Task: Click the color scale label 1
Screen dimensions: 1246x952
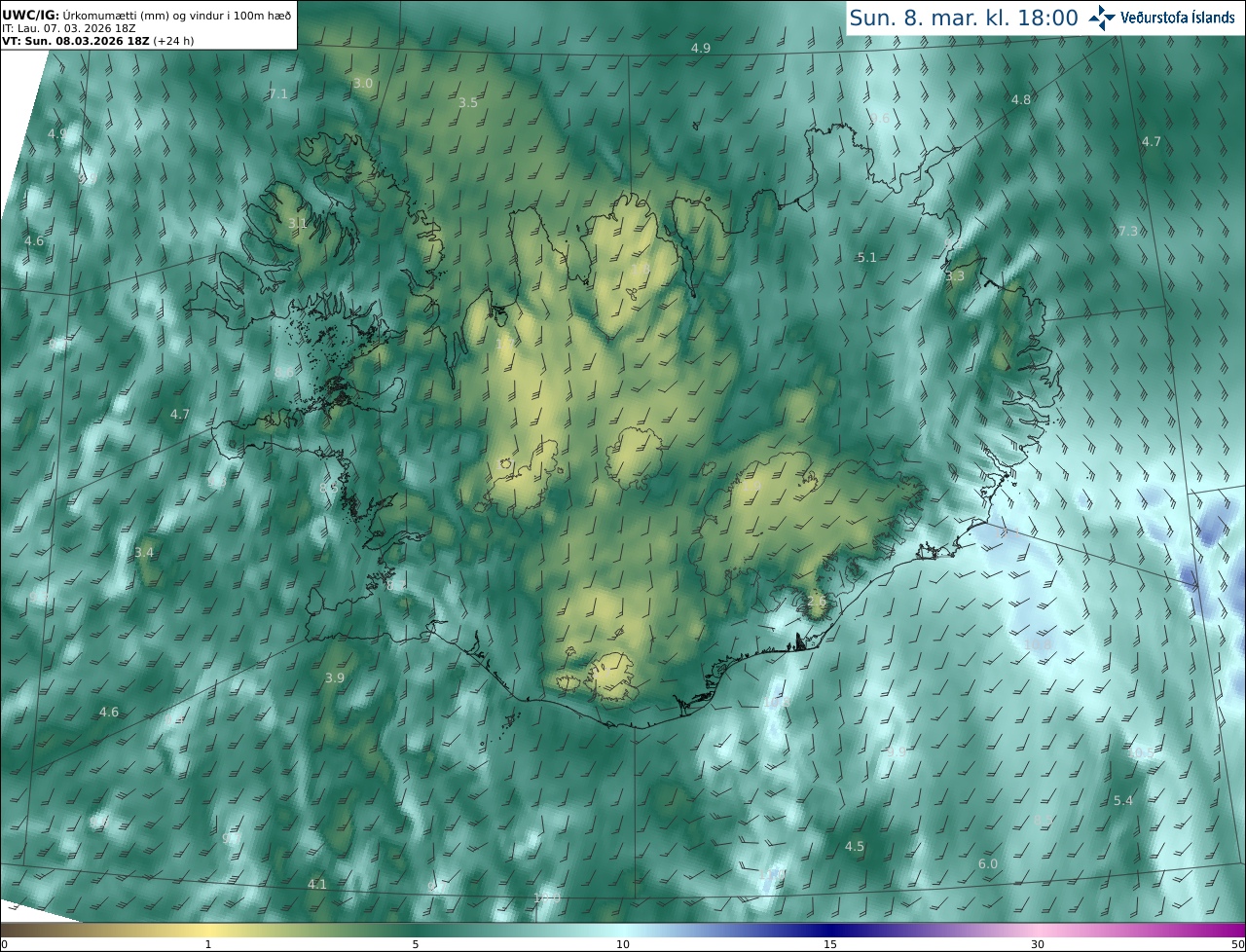Action: click(x=208, y=944)
